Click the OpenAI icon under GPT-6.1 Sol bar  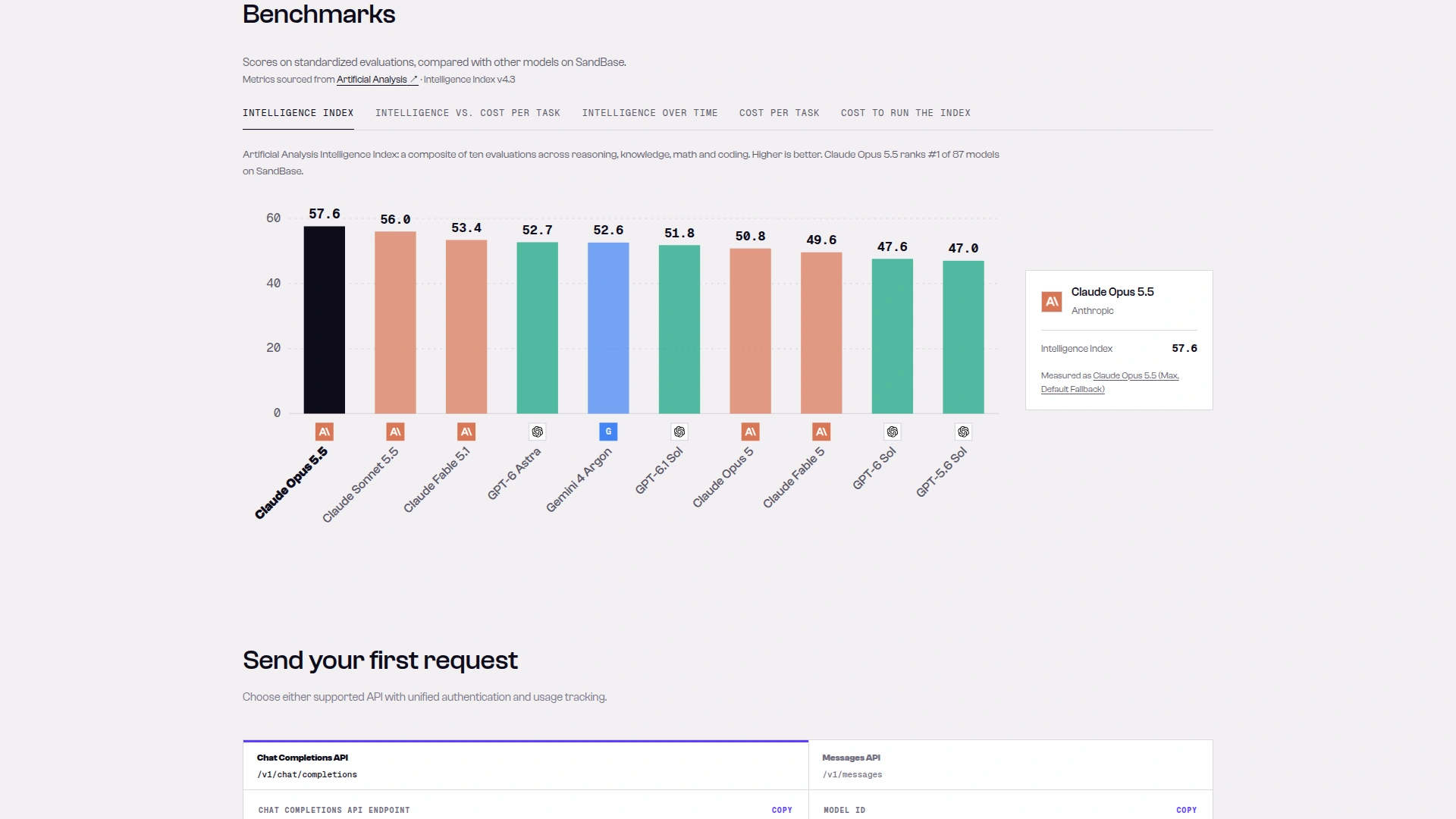679,431
